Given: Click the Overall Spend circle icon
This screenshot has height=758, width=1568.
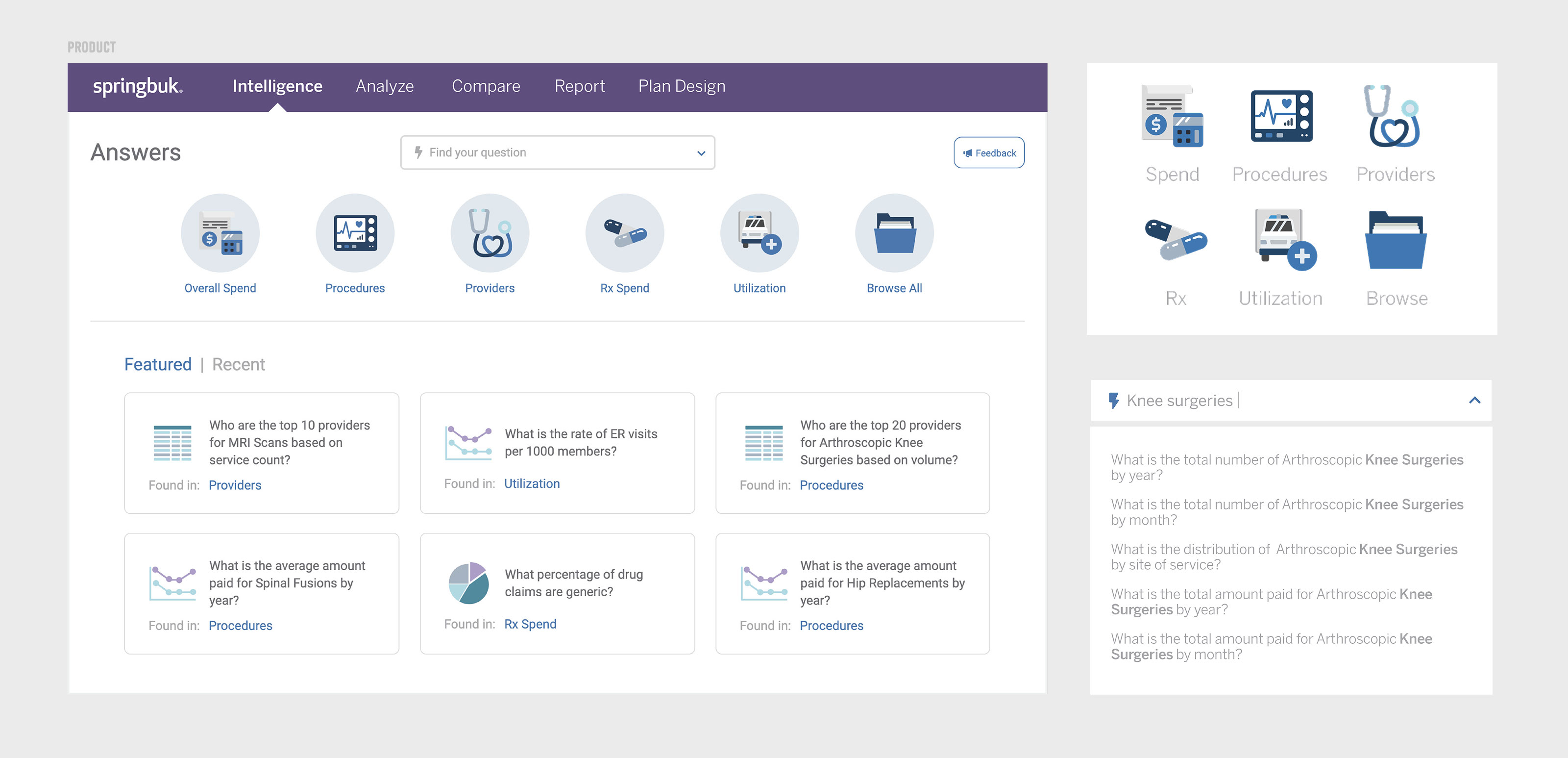Looking at the screenshot, I should click(x=220, y=233).
